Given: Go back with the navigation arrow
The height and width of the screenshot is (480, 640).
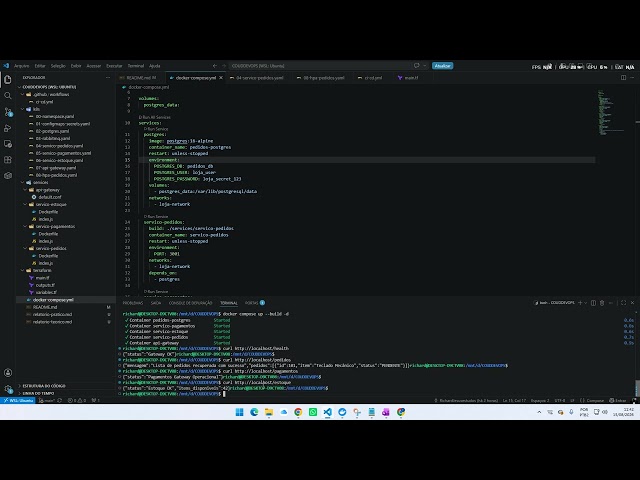Looking at the screenshot, I should click(215, 66).
